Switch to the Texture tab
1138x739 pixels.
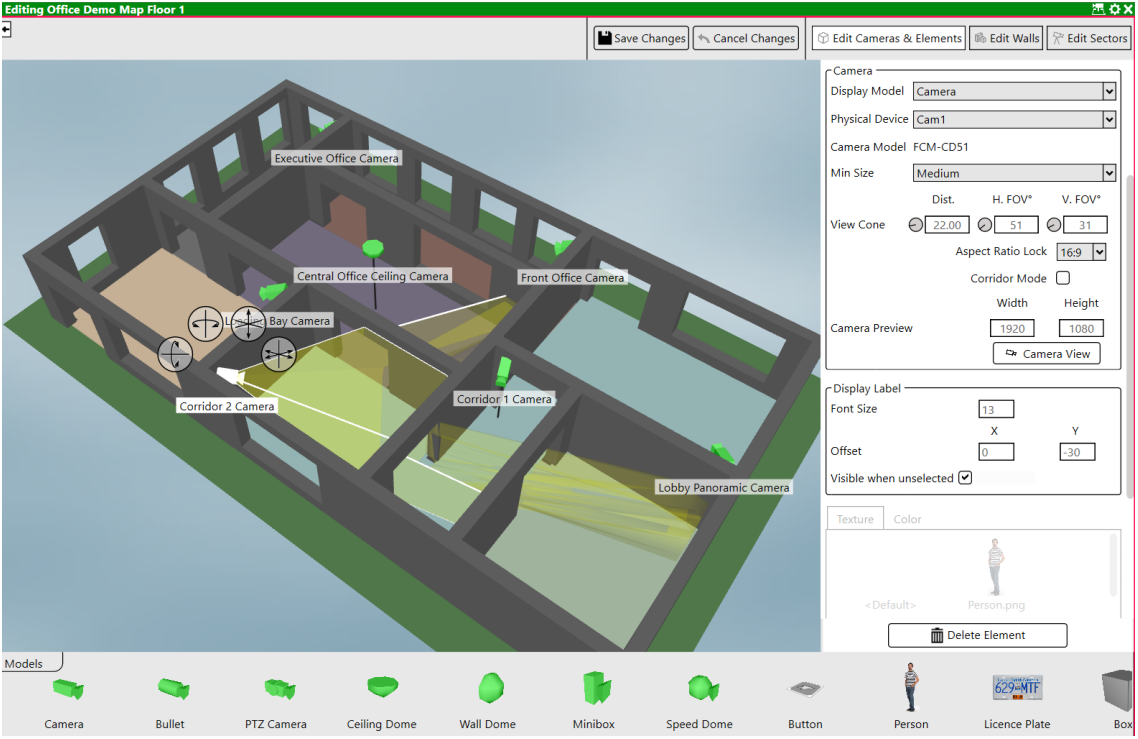(855, 519)
